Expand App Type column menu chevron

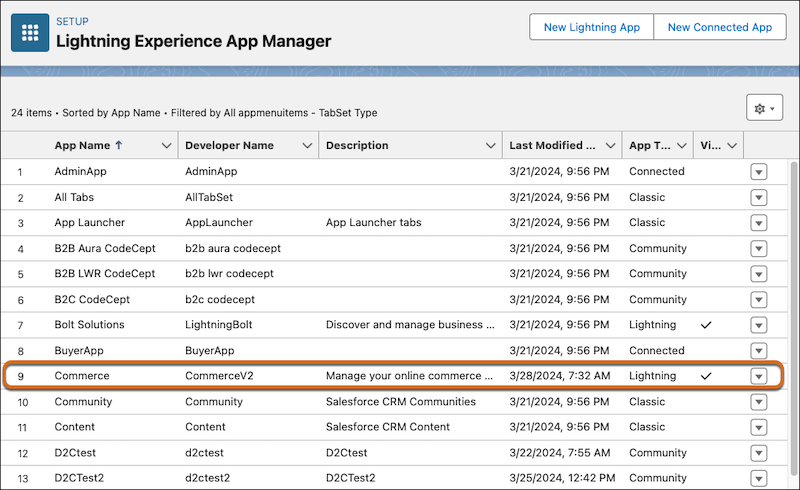pyautogui.click(x=682, y=145)
